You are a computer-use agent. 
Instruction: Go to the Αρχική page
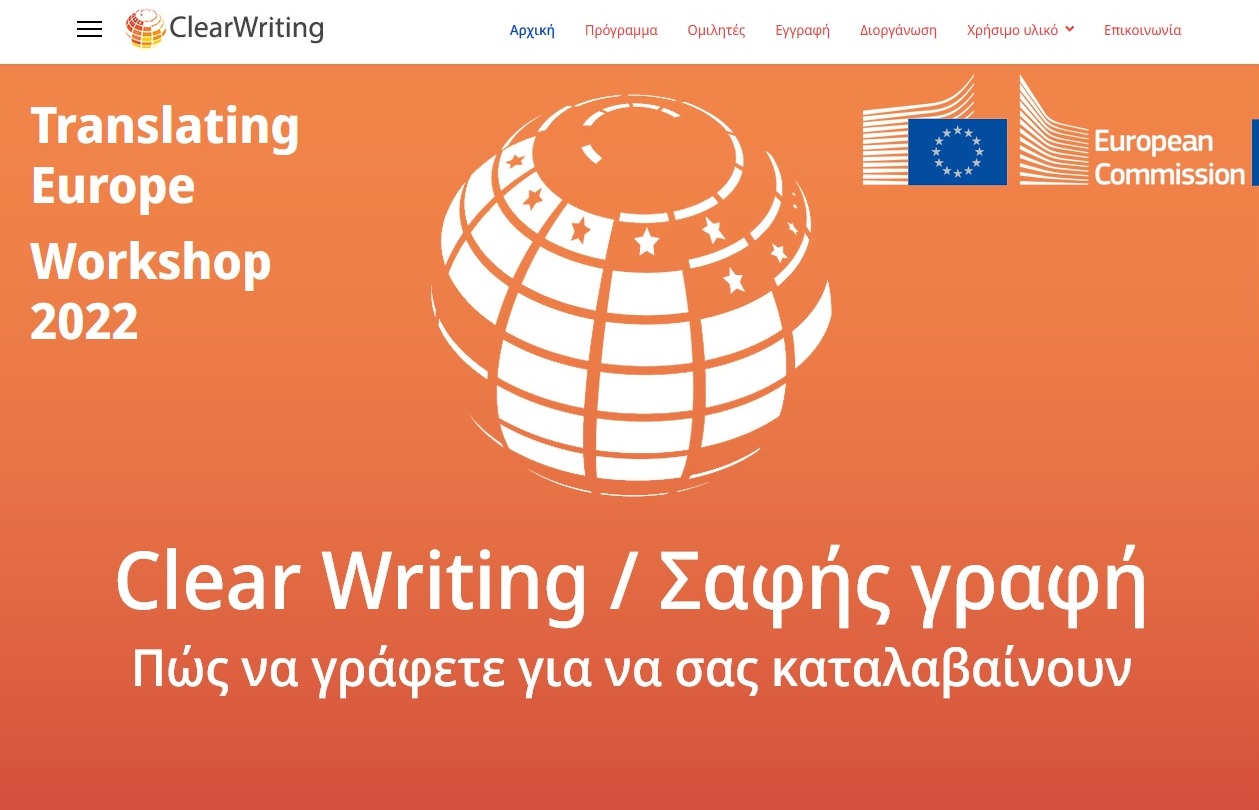tap(532, 30)
